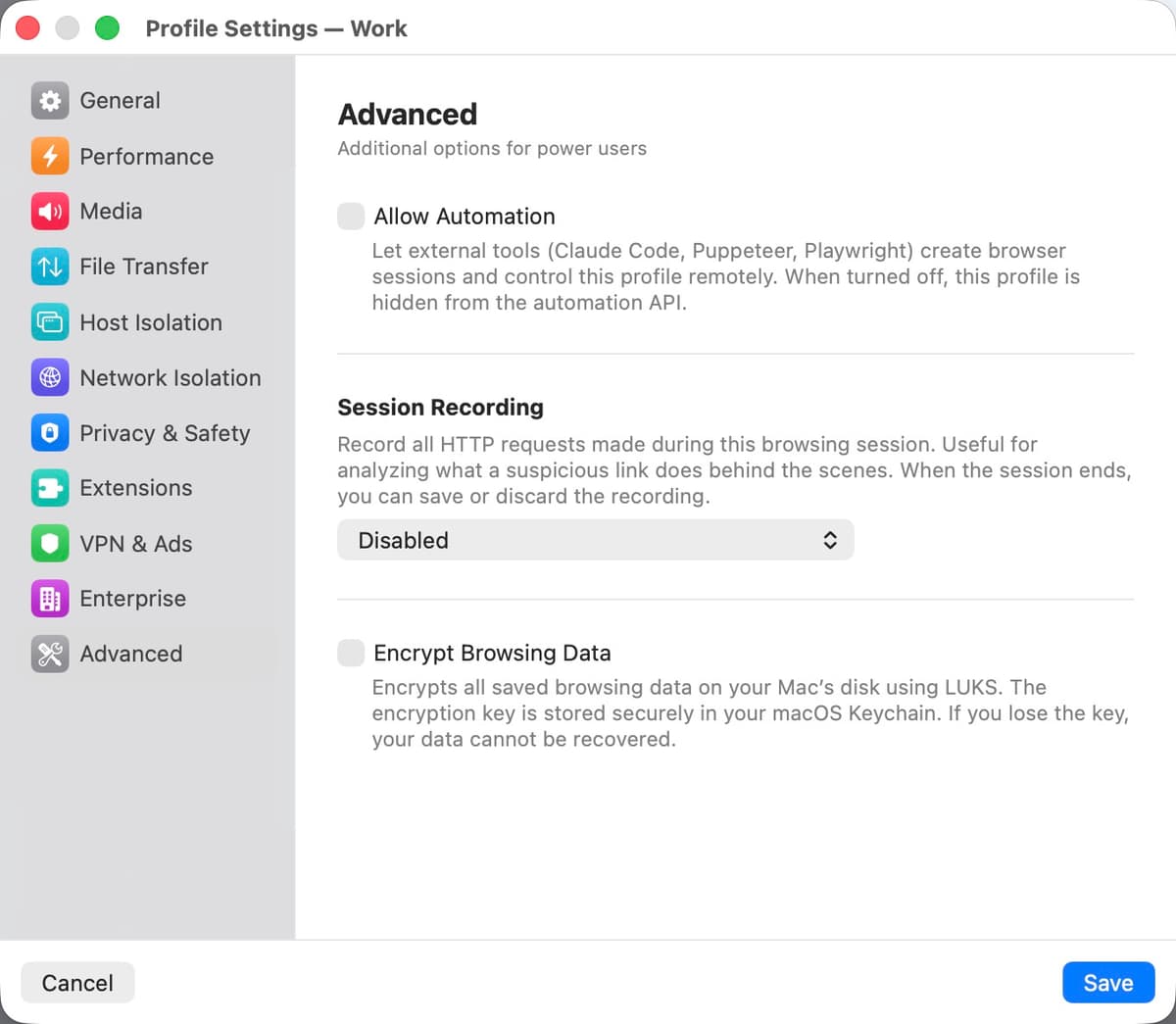
Task: Click the Privacy & Safety shield icon
Action: point(50,433)
